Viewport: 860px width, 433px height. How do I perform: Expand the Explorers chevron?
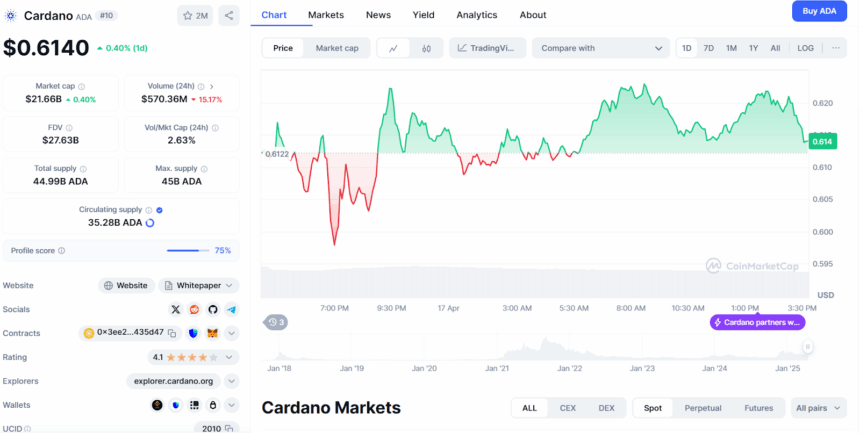[x=231, y=381]
